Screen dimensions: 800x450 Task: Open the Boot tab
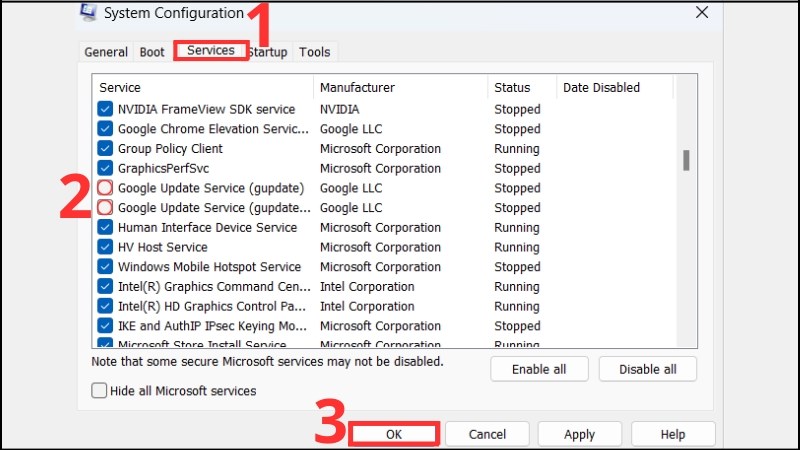[152, 52]
